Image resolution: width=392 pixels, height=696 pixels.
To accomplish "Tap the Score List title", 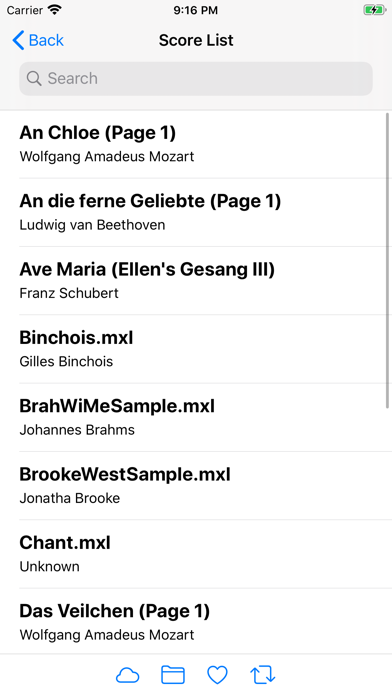I will (x=196, y=40).
